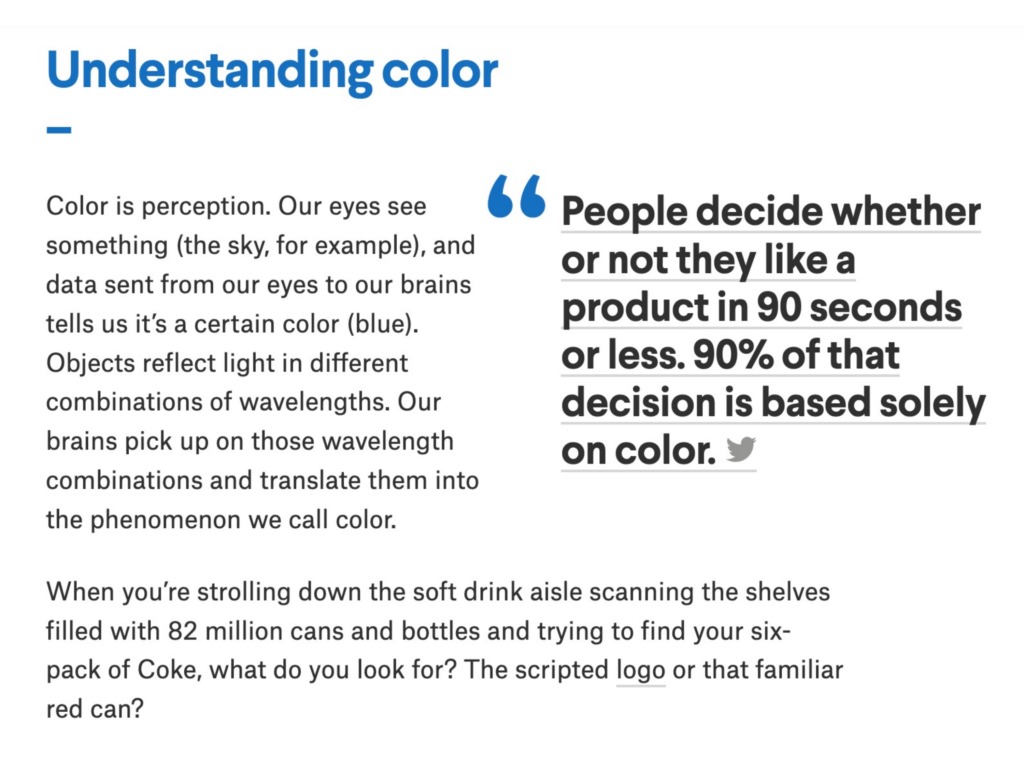Click the short blue dash below the heading
The image size is (1024, 768).
click(59, 130)
